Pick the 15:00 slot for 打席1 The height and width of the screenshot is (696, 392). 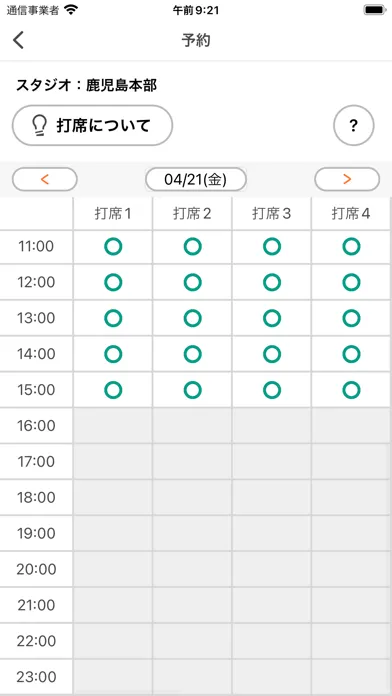(113, 390)
